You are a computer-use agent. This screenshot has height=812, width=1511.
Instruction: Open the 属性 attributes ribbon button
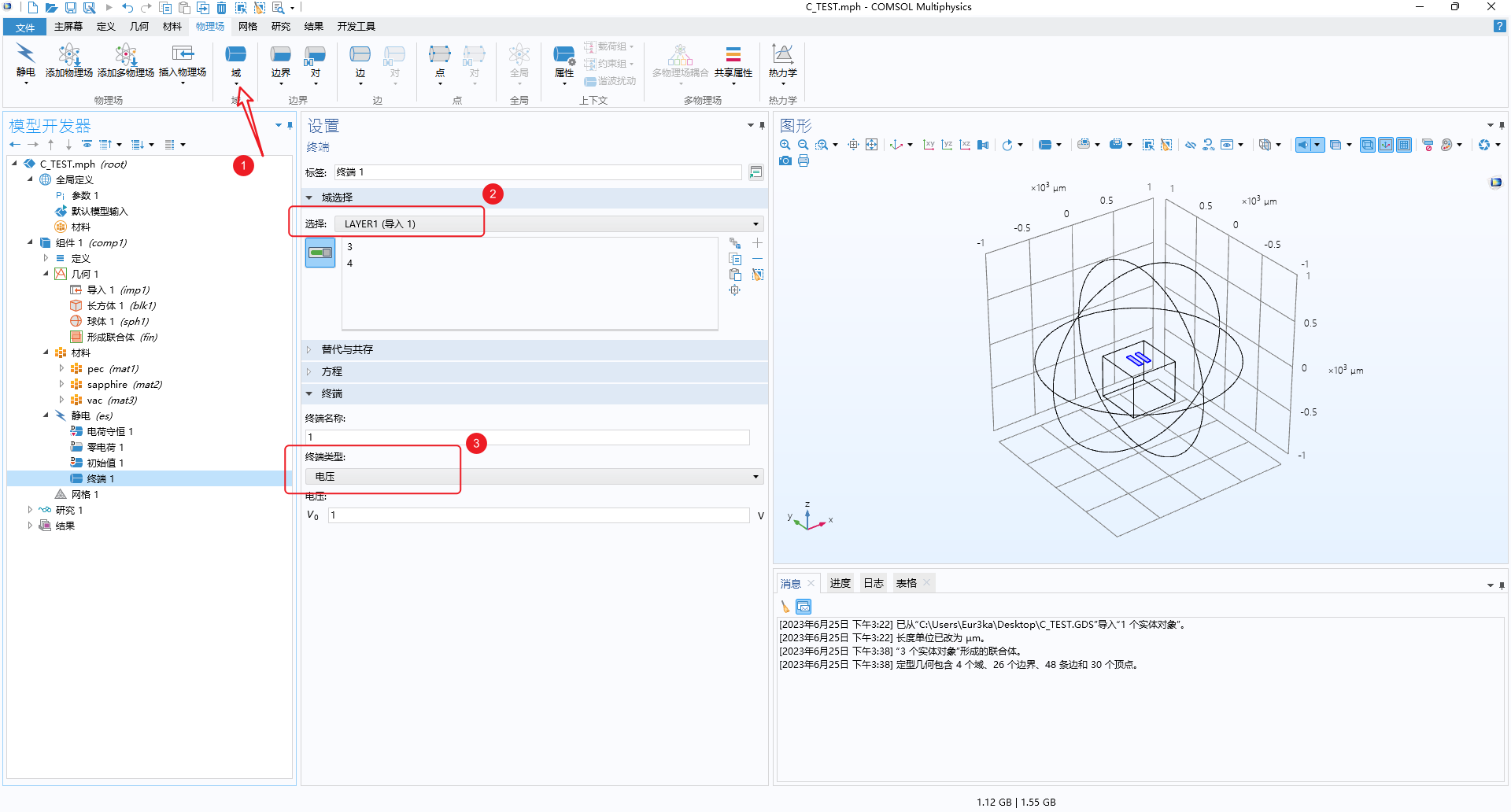[x=564, y=63]
